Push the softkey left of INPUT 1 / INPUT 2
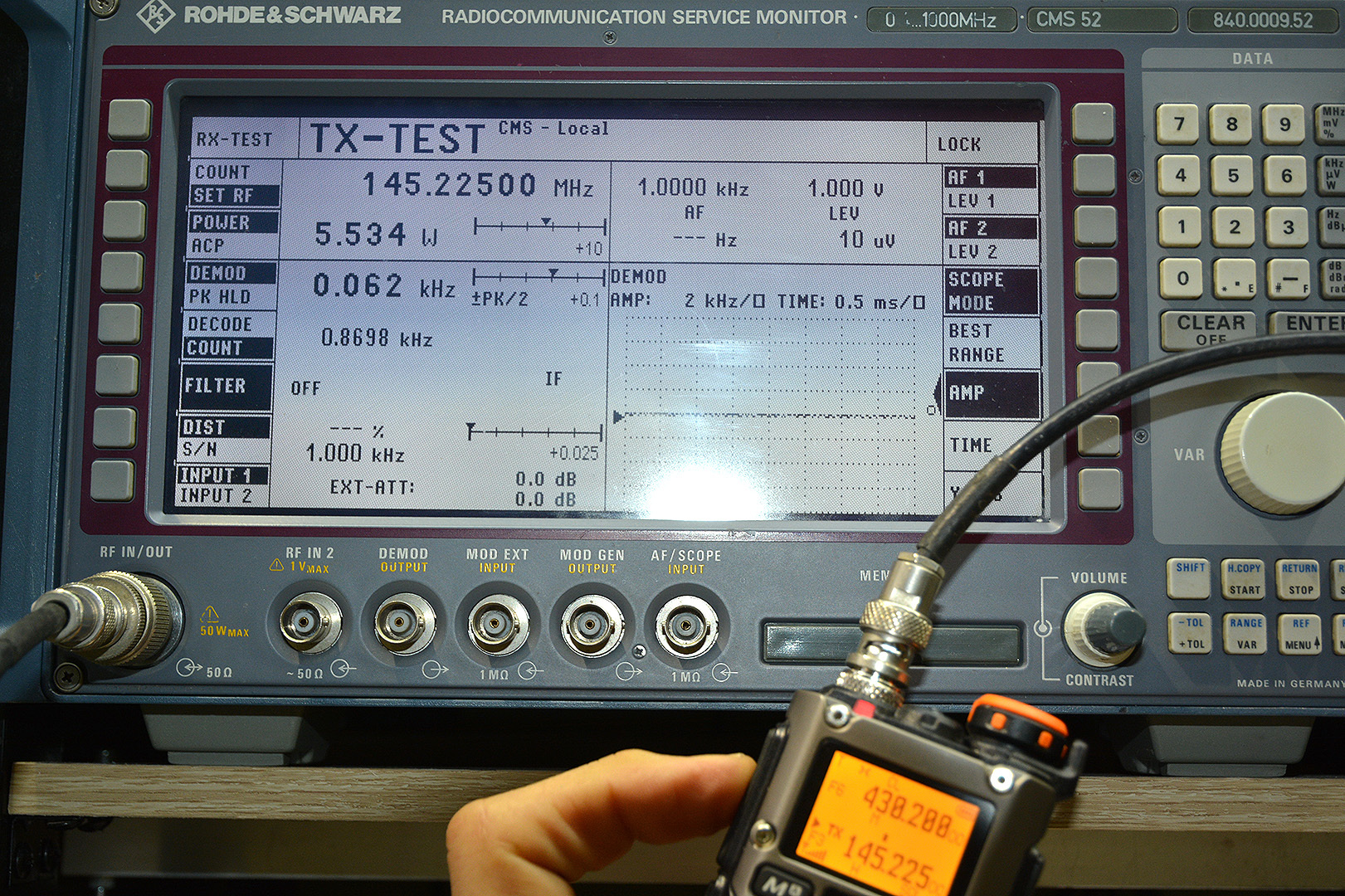Screen dimensions: 1345x896 tap(112, 481)
